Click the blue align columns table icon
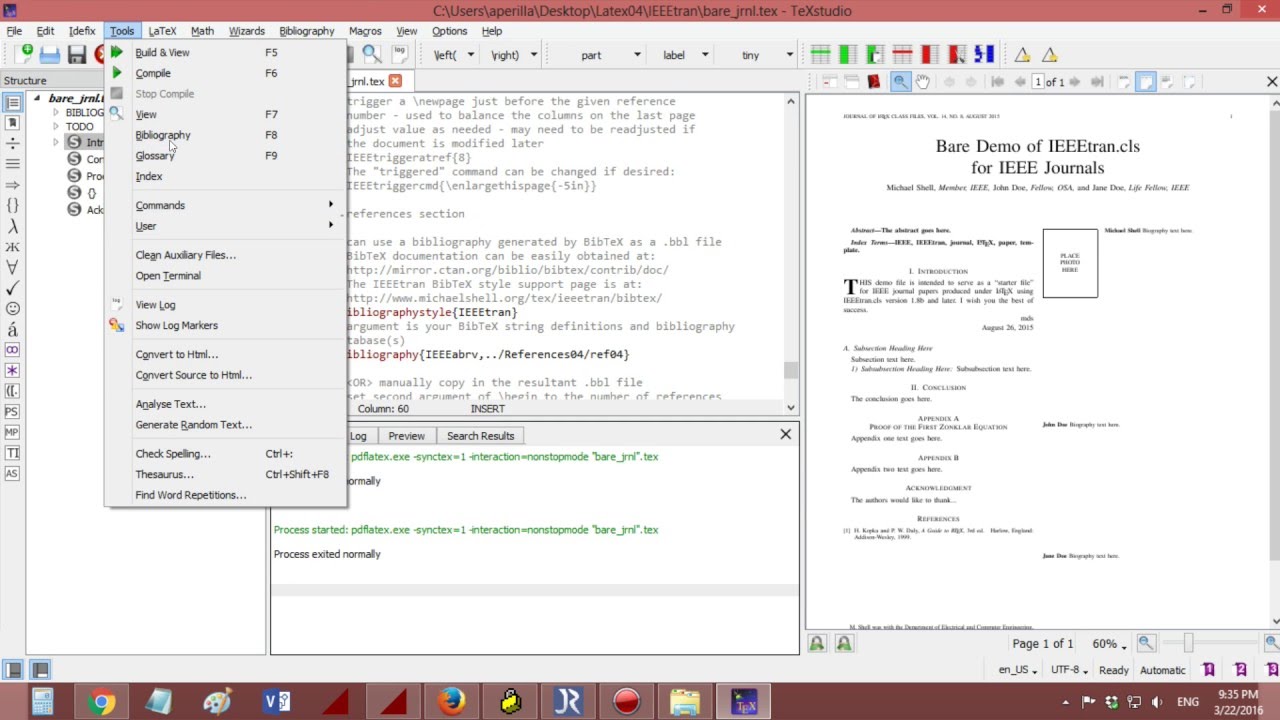1280x720 pixels. (984, 55)
